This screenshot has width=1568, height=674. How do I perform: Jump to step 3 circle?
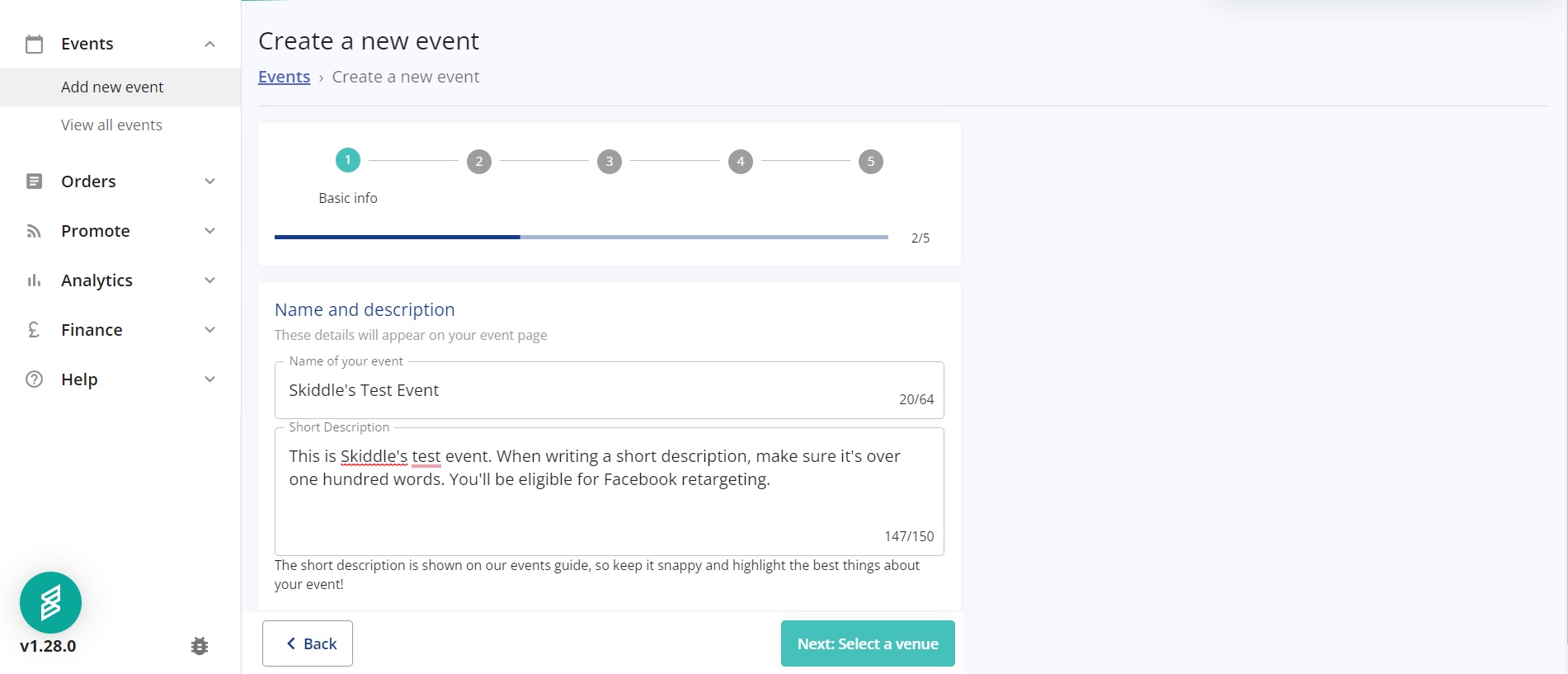click(610, 161)
